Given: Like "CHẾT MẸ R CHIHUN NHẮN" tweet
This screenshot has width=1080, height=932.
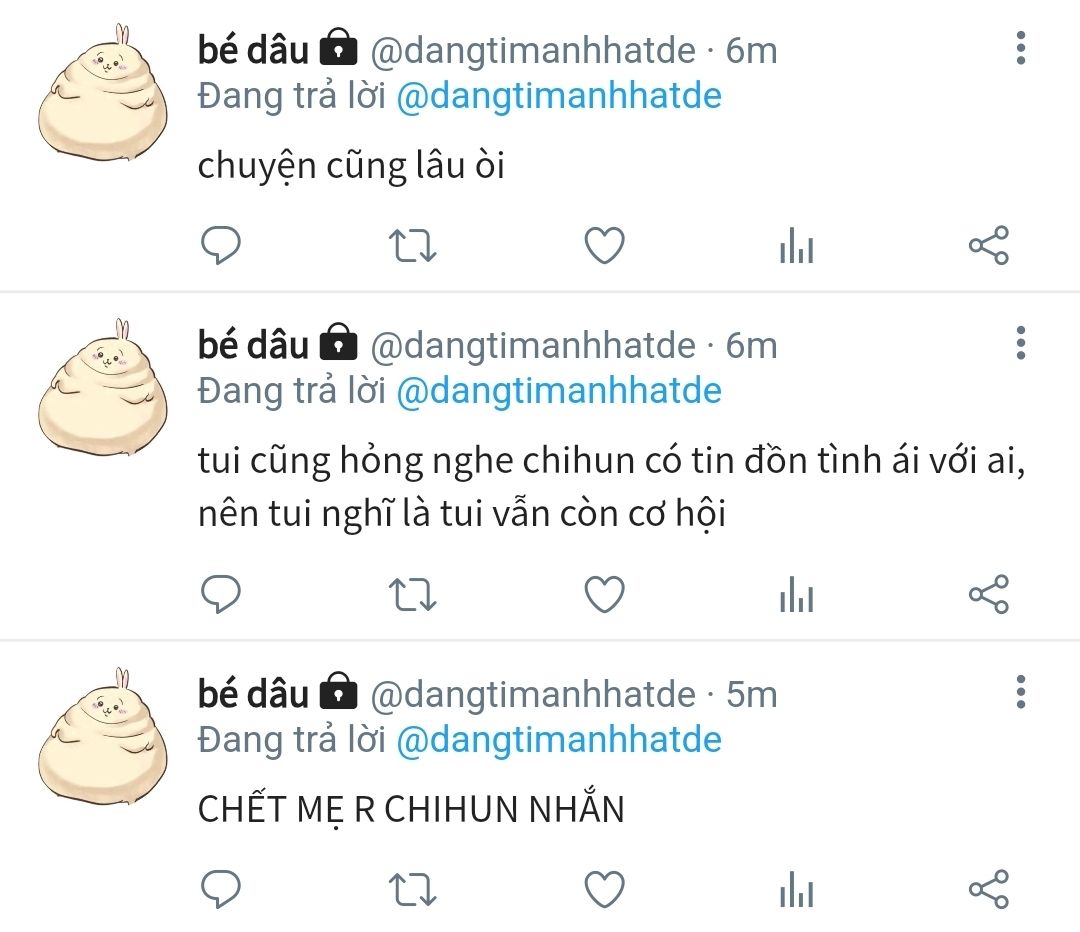Looking at the screenshot, I should 604,889.
